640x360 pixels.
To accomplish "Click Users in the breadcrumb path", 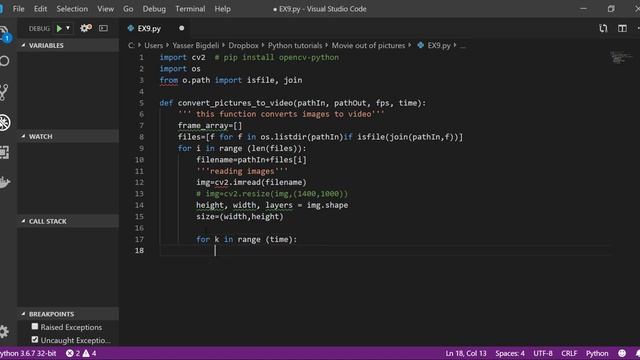I will (x=153, y=45).
